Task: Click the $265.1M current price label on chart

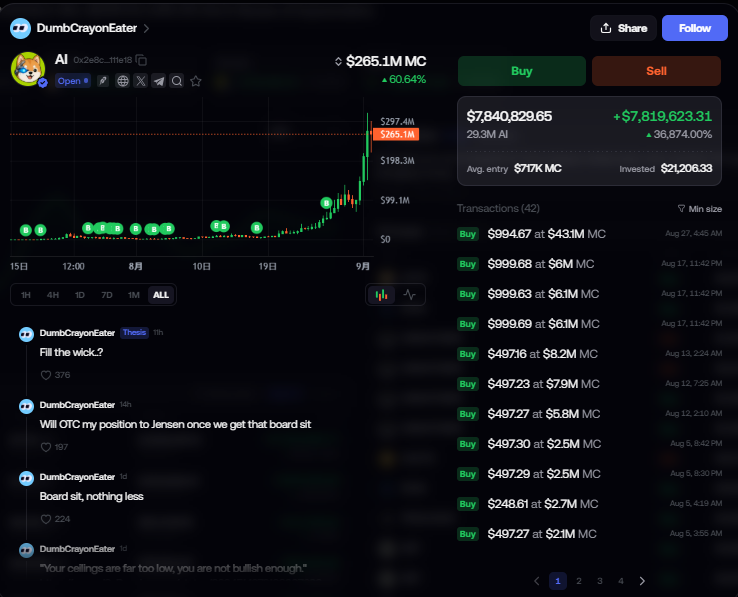Action: tap(397, 134)
